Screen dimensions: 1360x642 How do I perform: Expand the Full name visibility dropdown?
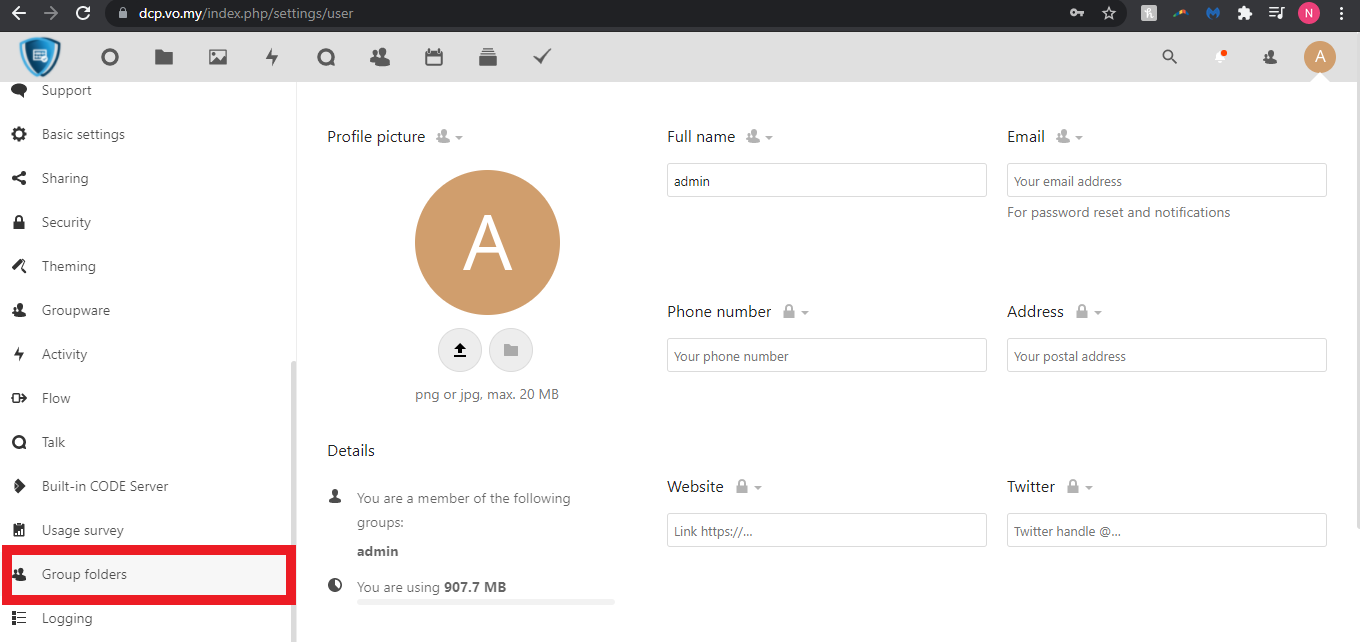click(759, 137)
